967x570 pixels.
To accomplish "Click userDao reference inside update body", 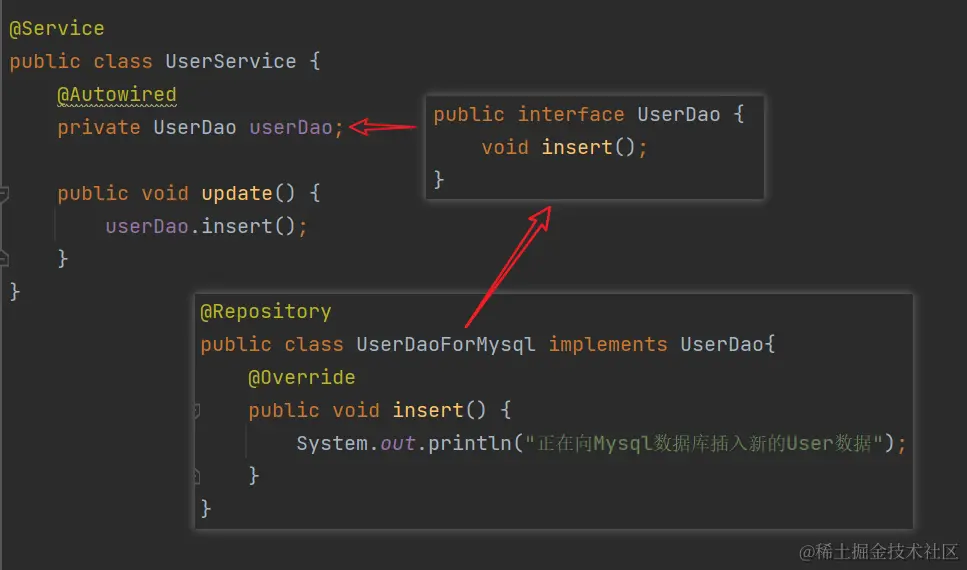I will tap(147, 226).
